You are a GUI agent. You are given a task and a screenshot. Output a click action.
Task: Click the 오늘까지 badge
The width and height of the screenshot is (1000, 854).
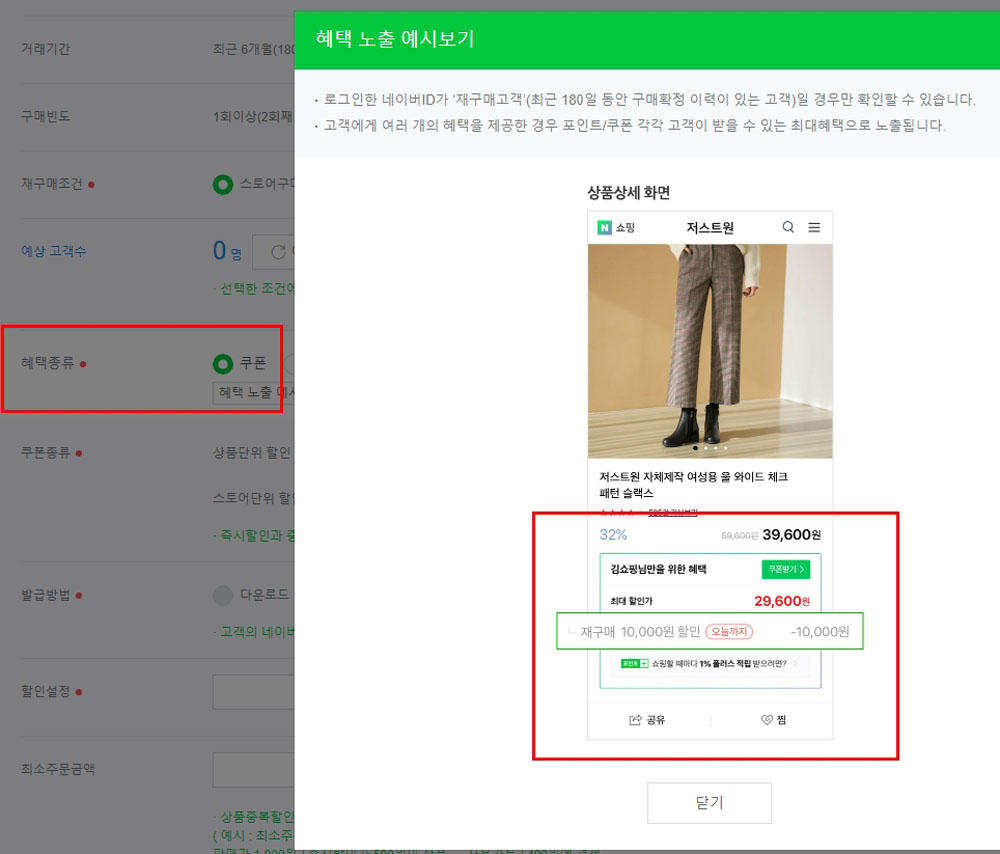coord(729,631)
